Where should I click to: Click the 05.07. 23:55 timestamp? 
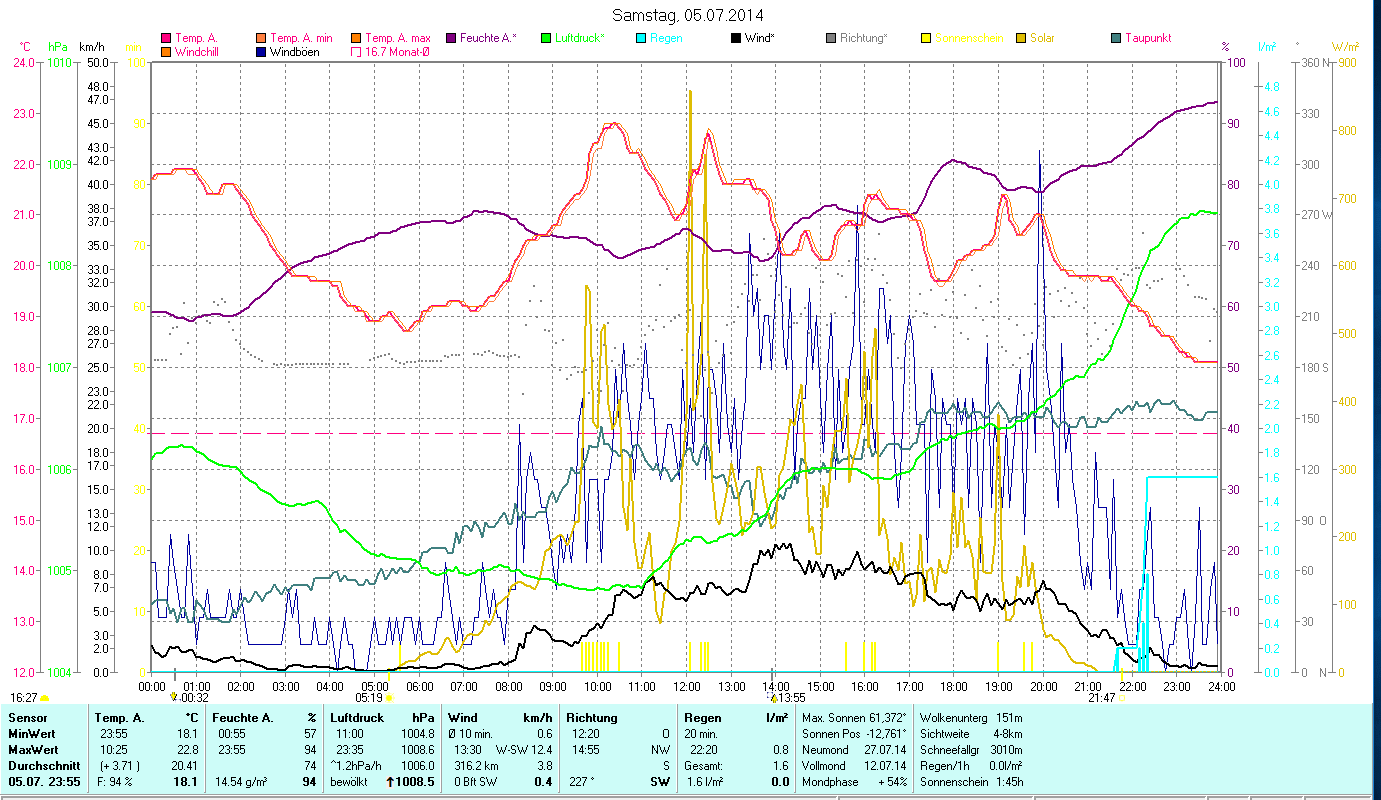[44, 782]
